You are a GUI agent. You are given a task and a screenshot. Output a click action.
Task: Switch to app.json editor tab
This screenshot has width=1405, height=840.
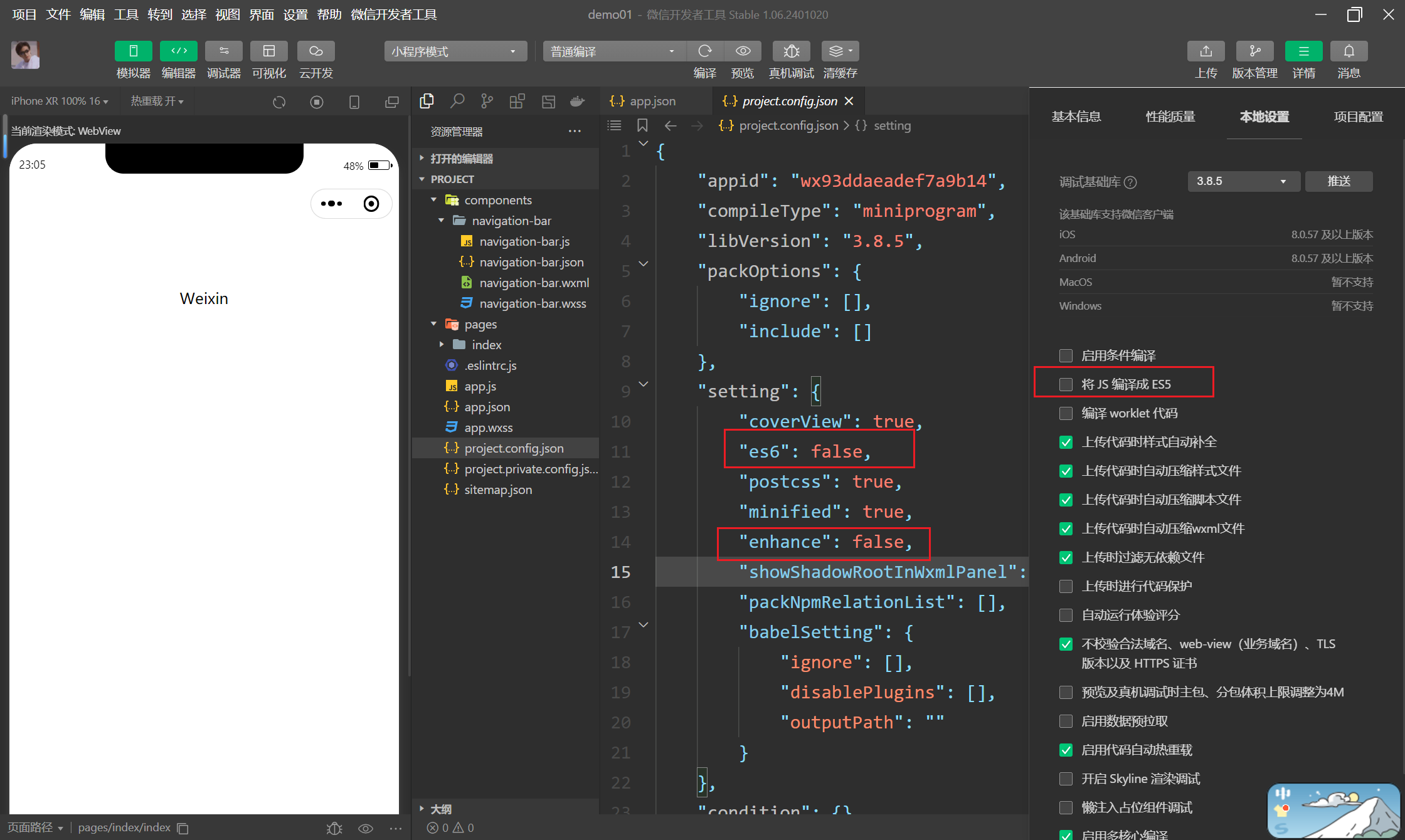click(x=652, y=101)
